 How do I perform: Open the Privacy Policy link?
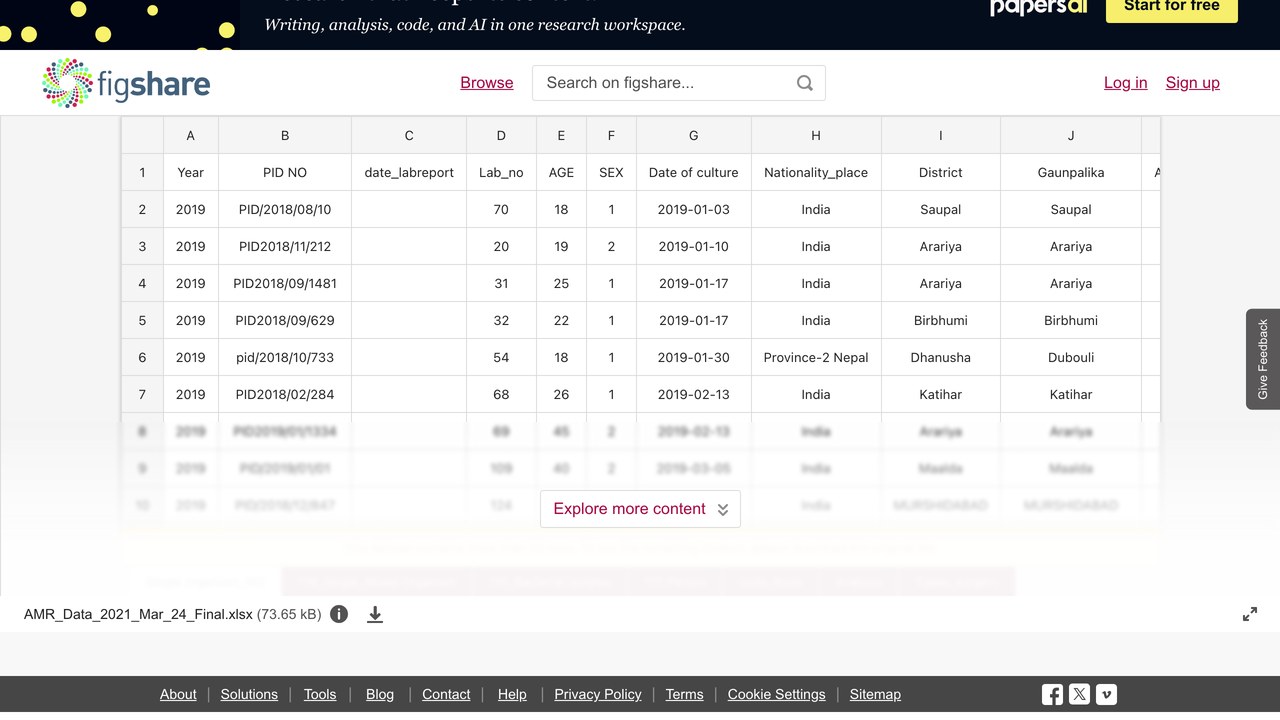click(598, 694)
